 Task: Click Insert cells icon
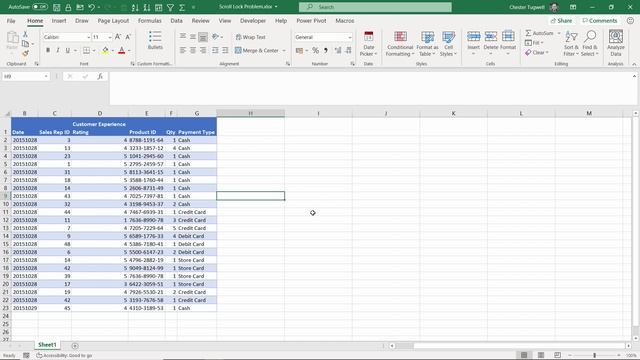[x=473, y=36]
